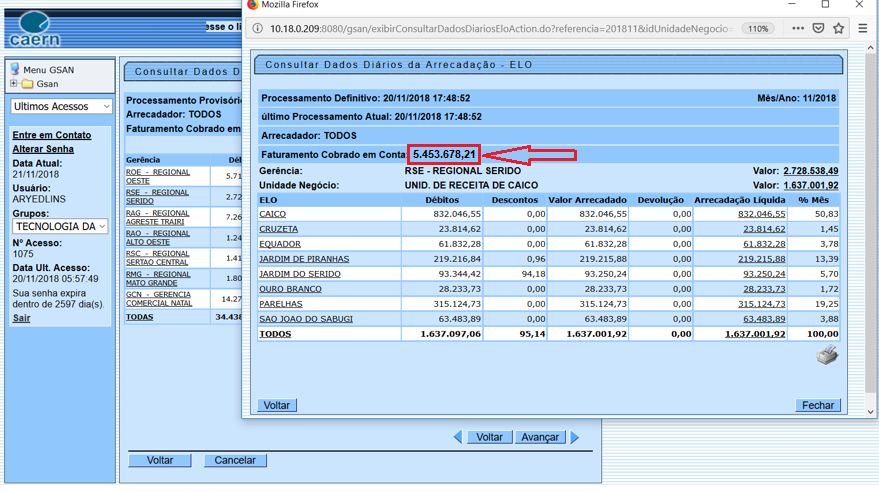
Task: Click the site information icon in address bar
Action: 258,28
